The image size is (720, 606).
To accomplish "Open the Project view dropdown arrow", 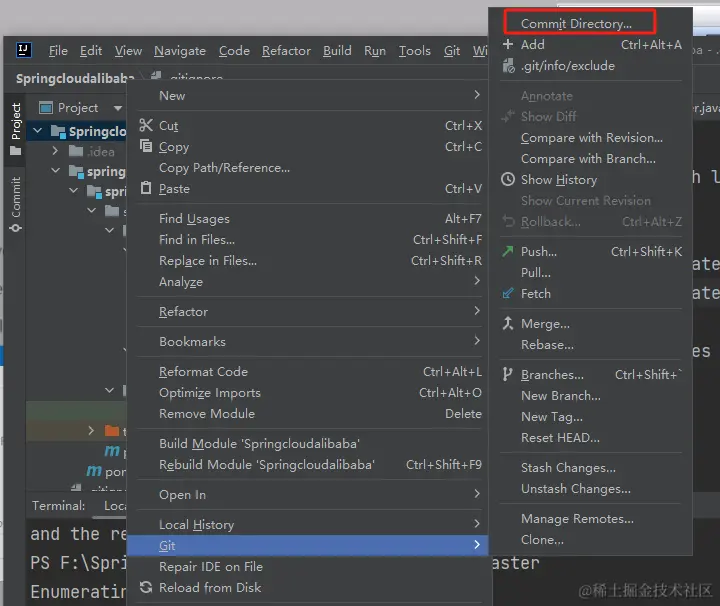I will (118, 108).
